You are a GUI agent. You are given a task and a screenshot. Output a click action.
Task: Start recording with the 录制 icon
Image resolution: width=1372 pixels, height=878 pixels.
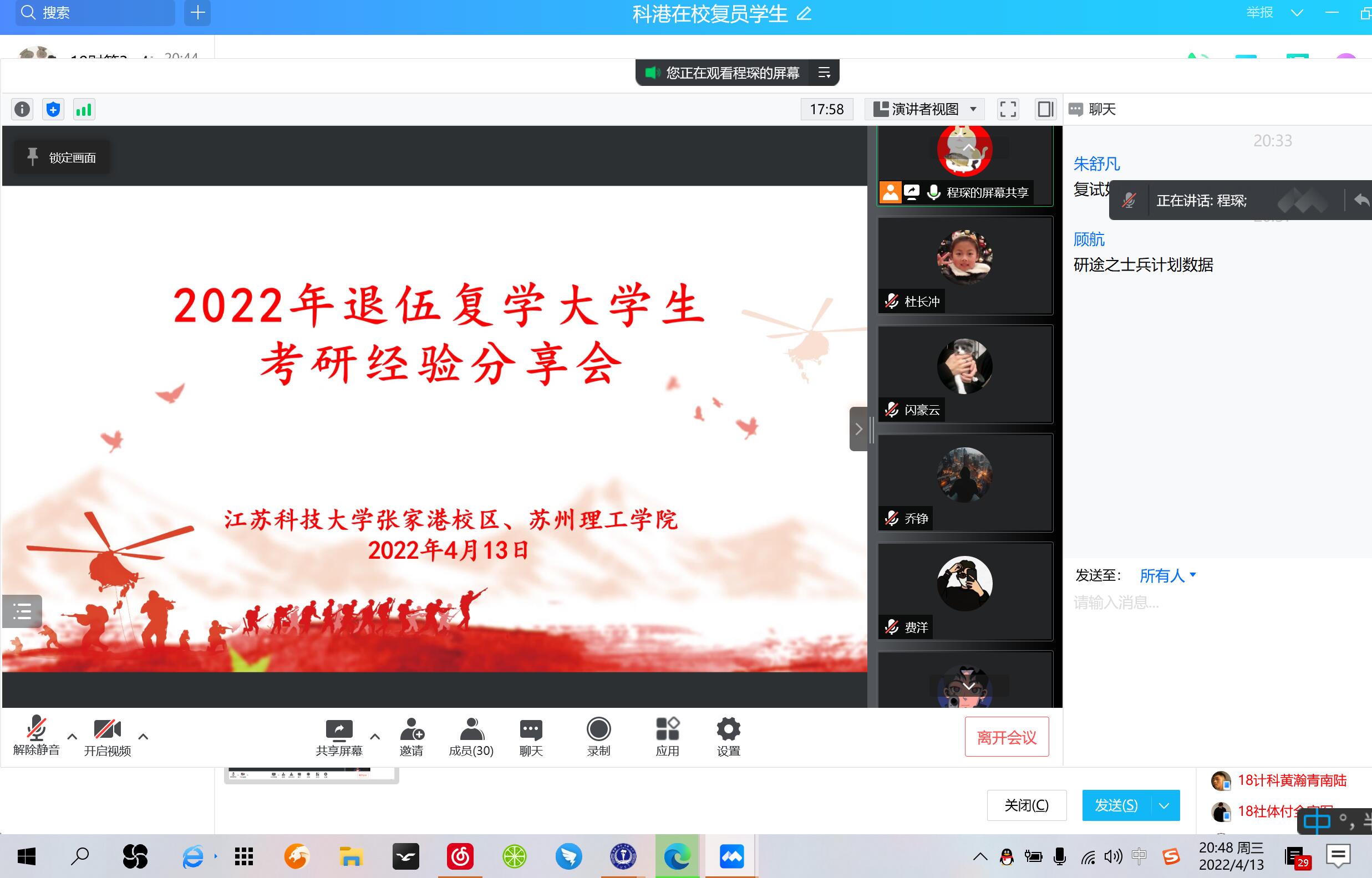coord(599,737)
